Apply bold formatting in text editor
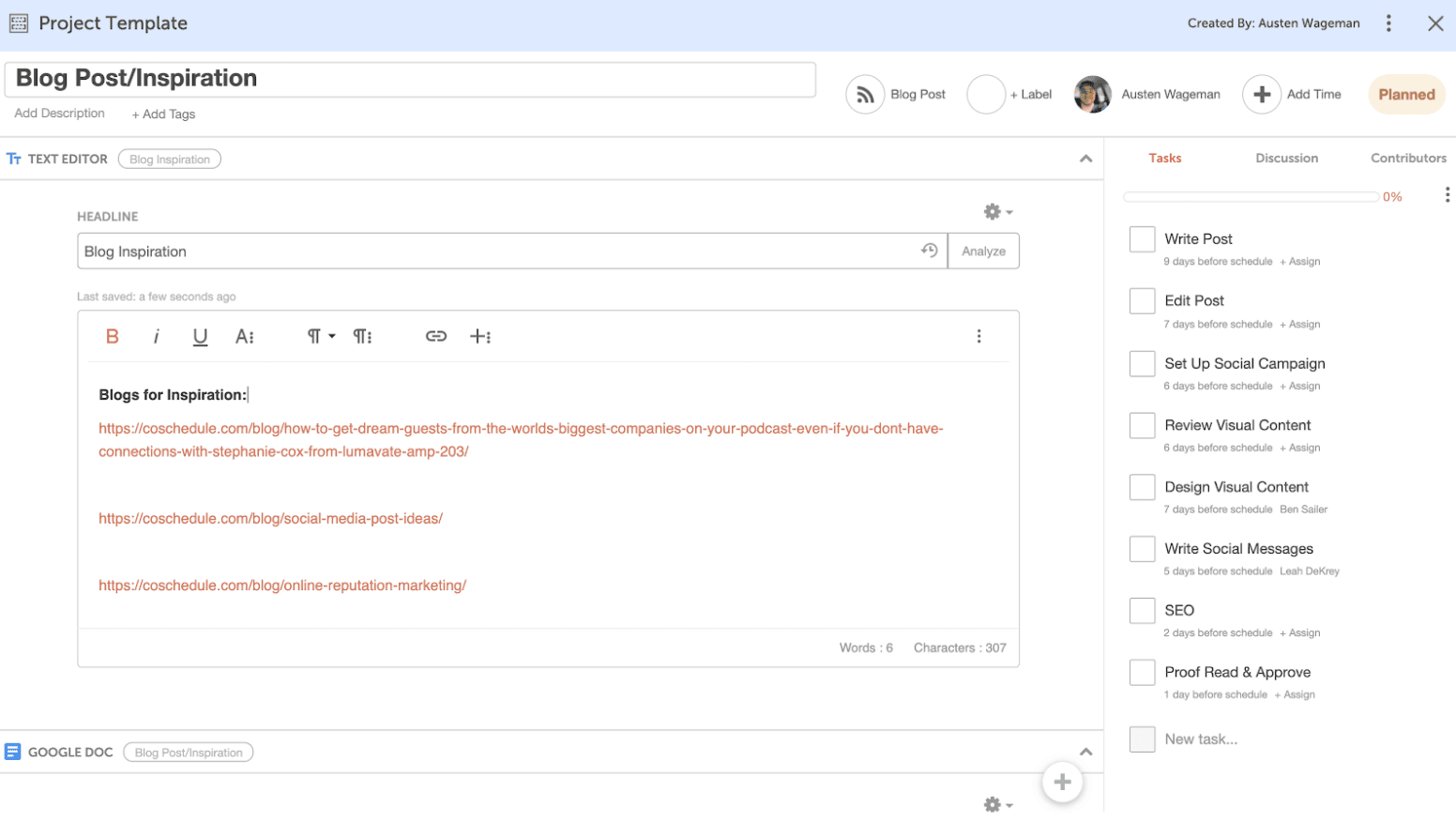This screenshot has width=1456, height=822. 113,337
